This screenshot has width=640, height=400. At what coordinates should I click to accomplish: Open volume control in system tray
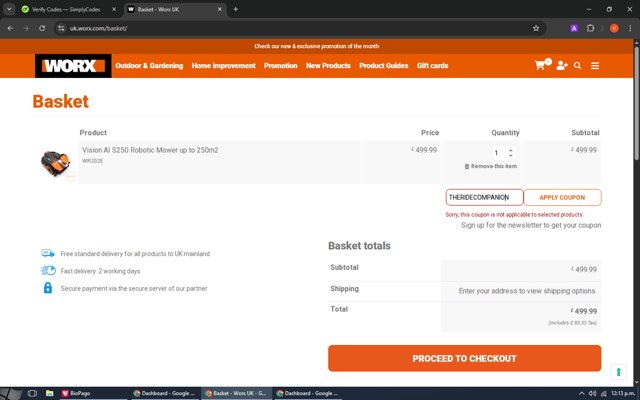(x=592, y=393)
